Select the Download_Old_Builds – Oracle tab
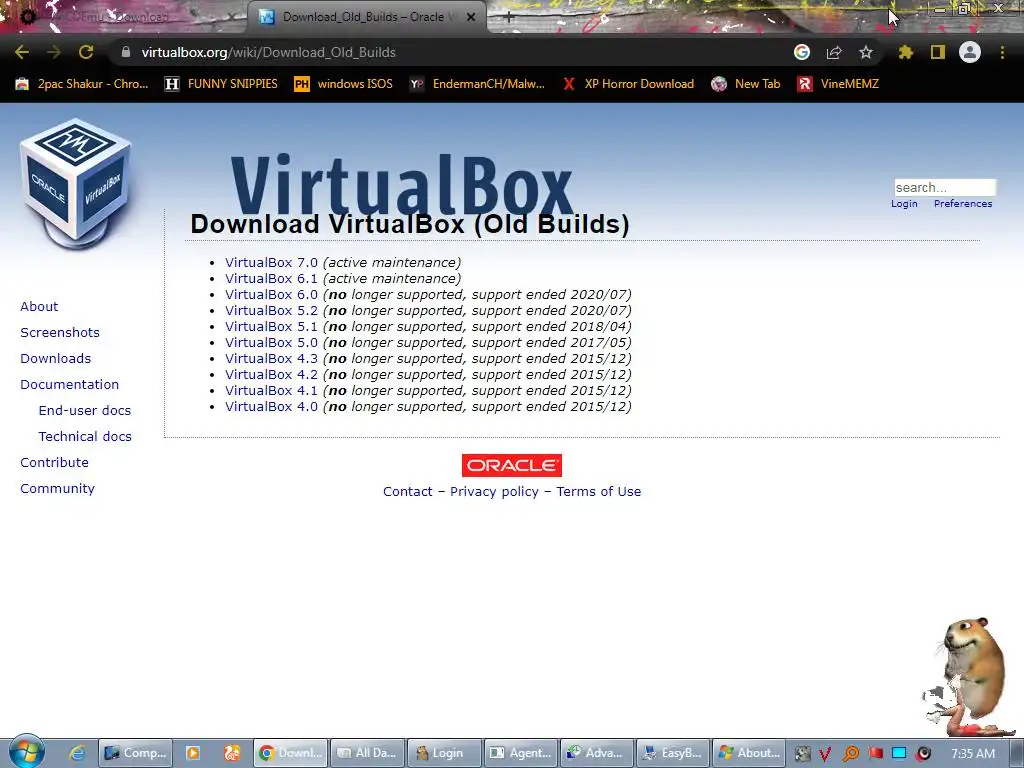The image size is (1024, 768). click(x=367, y=17)
